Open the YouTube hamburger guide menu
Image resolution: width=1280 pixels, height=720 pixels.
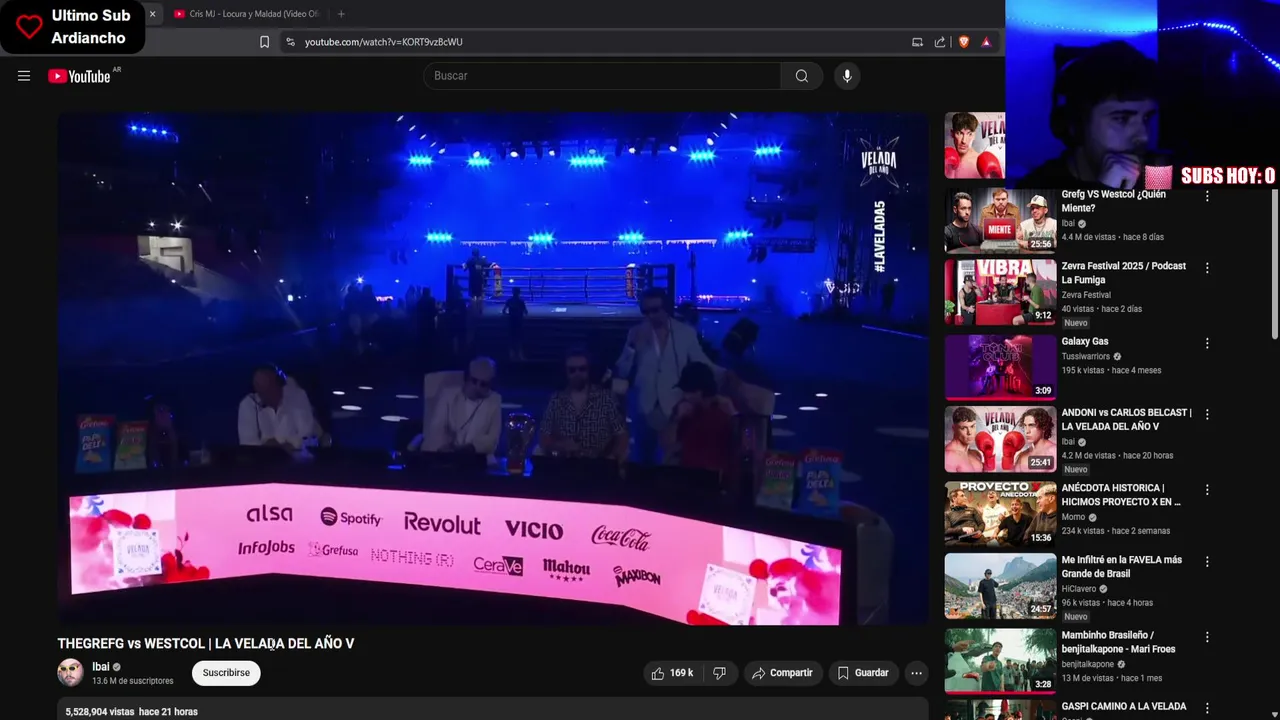pyautogui.click(x=24, y=76)
